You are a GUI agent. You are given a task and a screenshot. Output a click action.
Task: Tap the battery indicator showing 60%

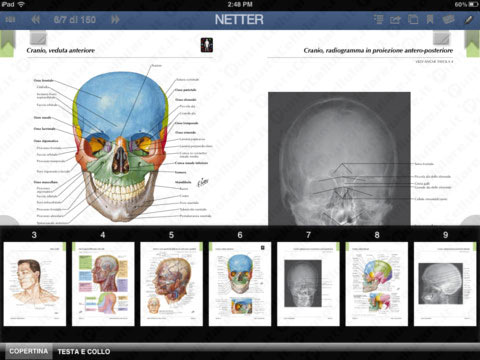(466, 4)
